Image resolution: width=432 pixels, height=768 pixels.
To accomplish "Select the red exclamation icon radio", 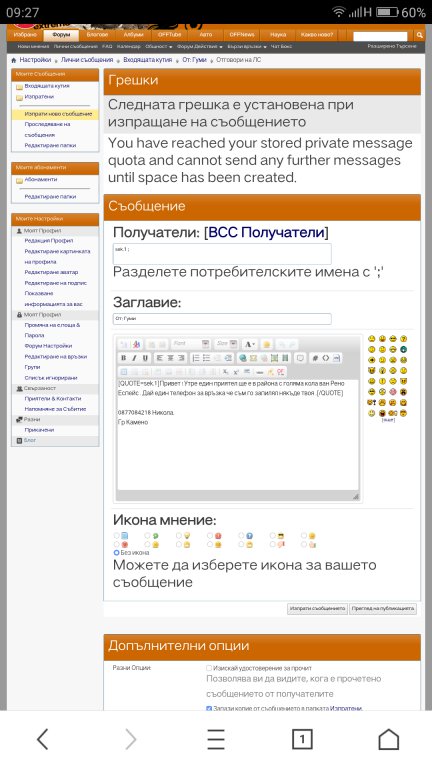I will pos(210,536).
